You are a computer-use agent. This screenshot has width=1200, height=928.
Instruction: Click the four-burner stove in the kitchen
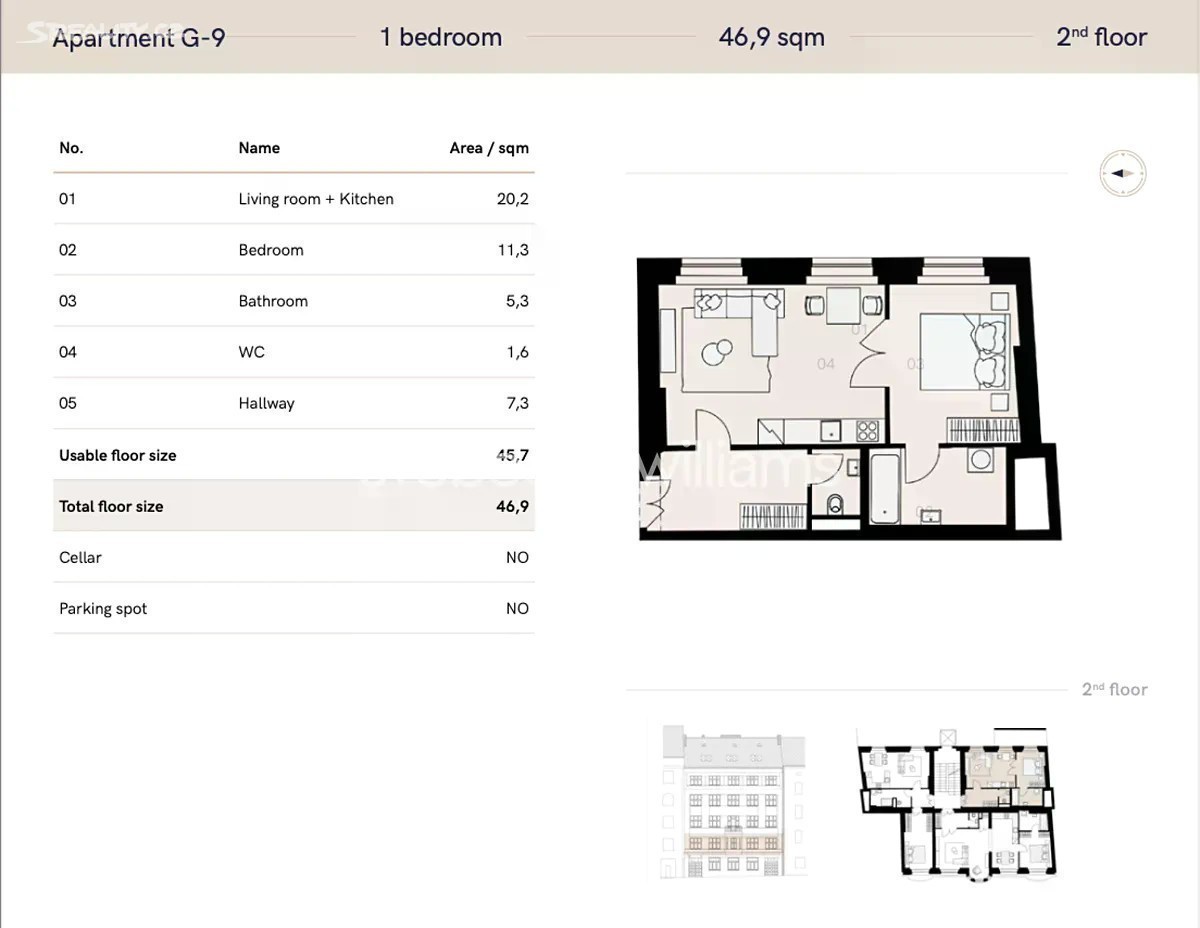pos(867,431)
